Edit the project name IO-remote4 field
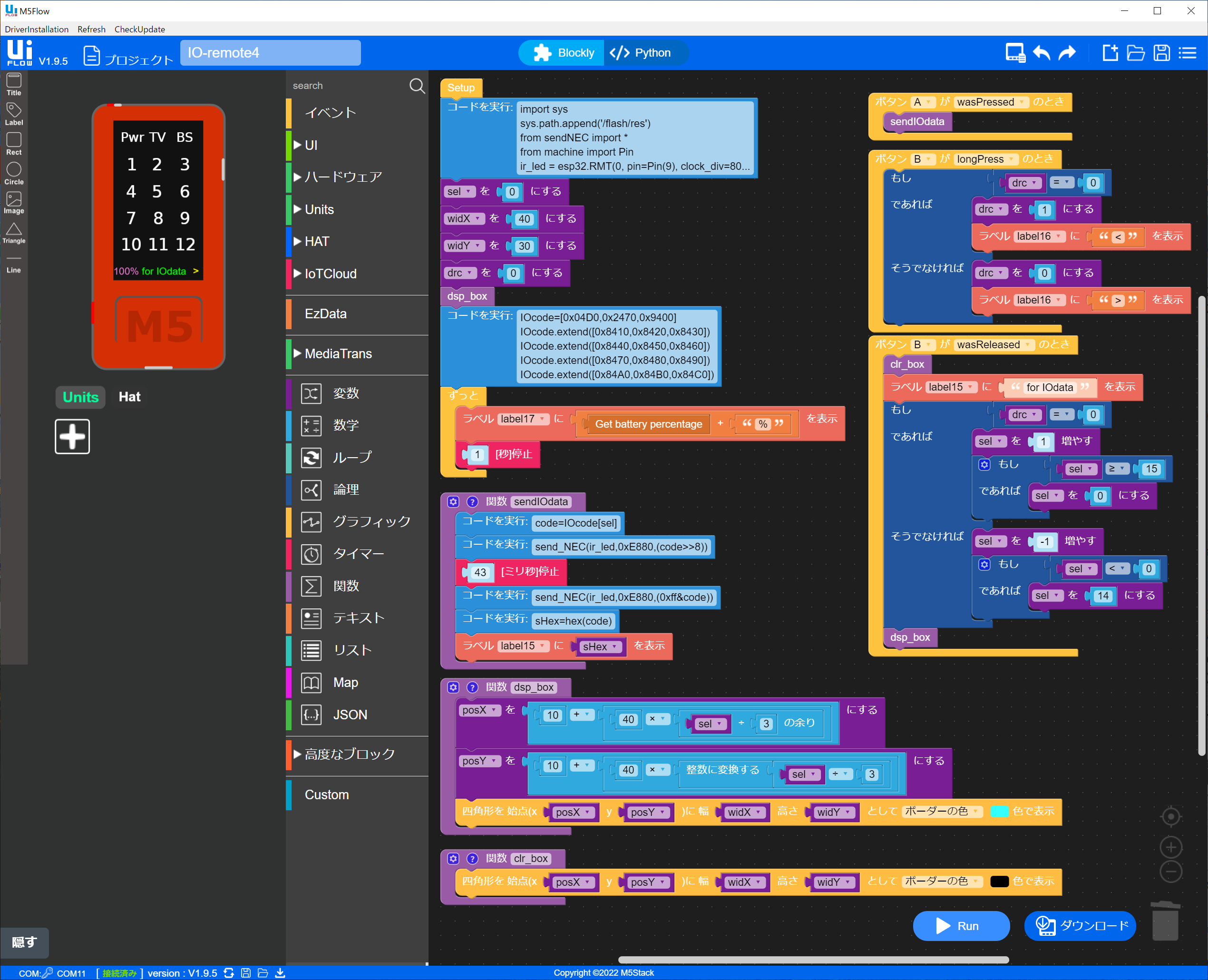The width and height of the screenshot is (1208, 980). [x=270, y=53]
